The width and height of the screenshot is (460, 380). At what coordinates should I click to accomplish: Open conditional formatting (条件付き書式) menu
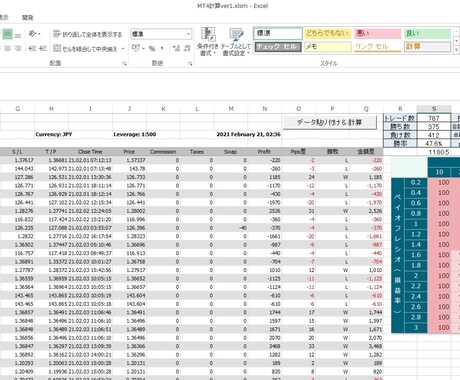point(208,42)
